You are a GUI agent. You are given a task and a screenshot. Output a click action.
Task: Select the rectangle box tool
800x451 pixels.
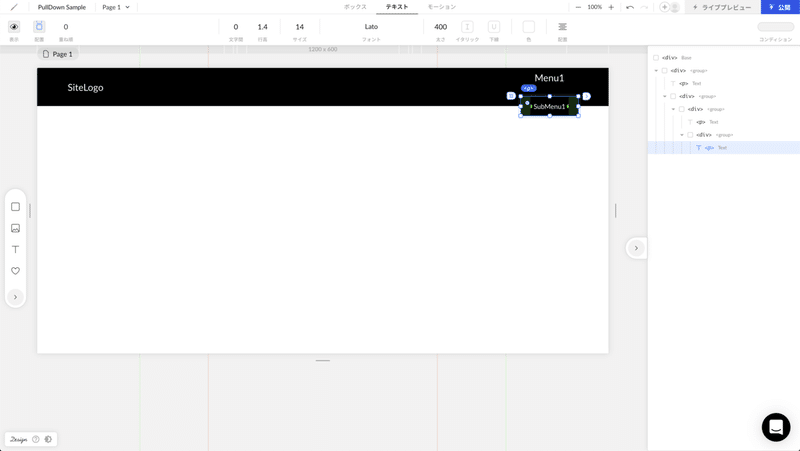pos(15,207)
